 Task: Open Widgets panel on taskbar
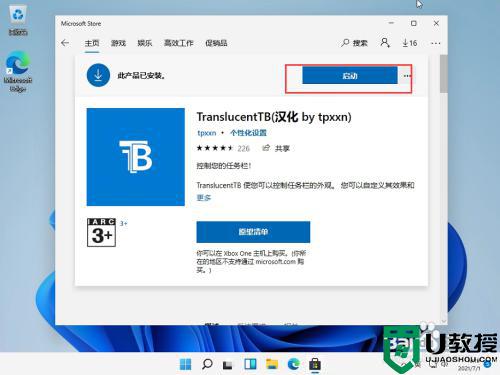click(x=250, y=364)
